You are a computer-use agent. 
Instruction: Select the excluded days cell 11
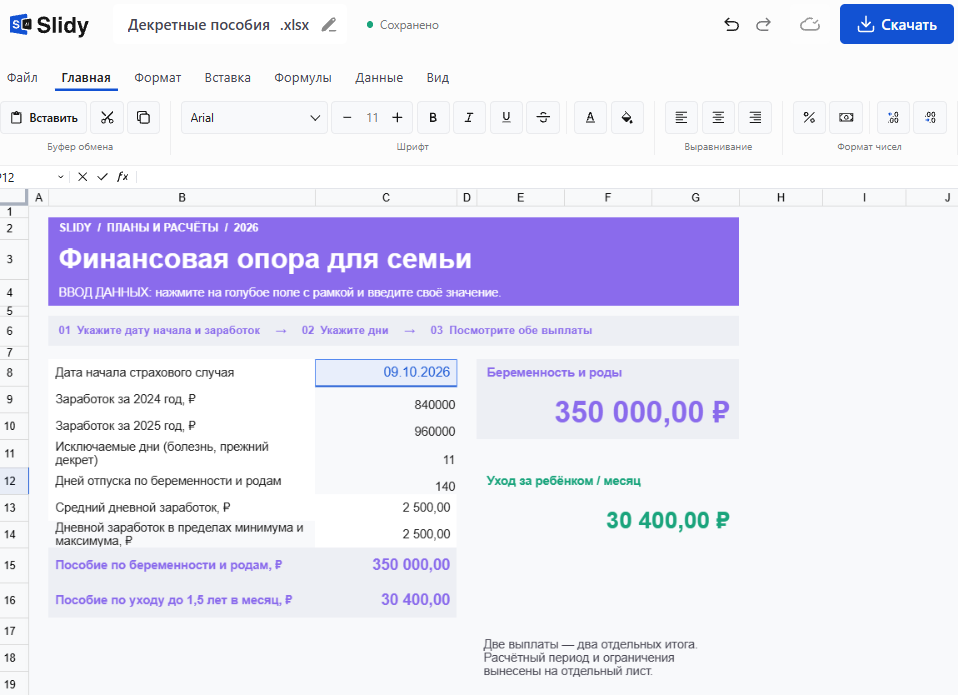(386, 454)
